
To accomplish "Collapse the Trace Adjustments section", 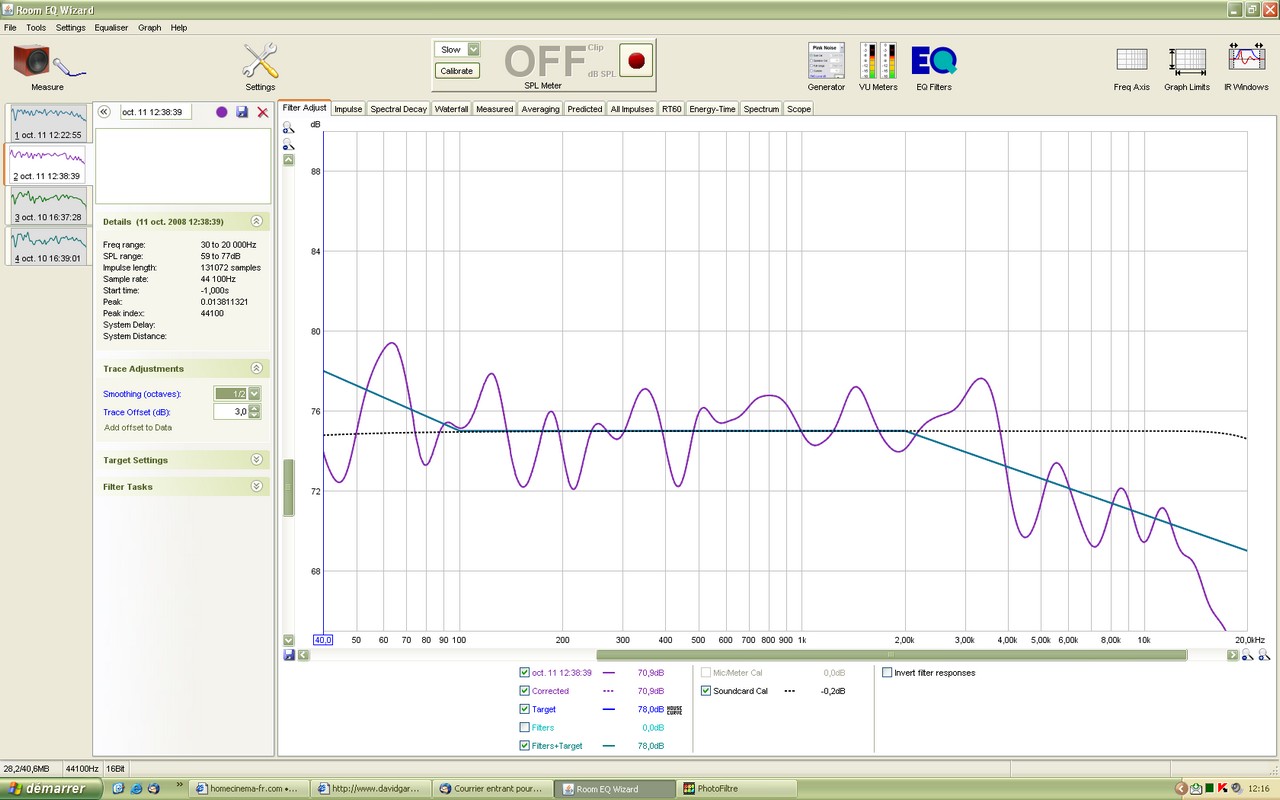I will point(256,368).
